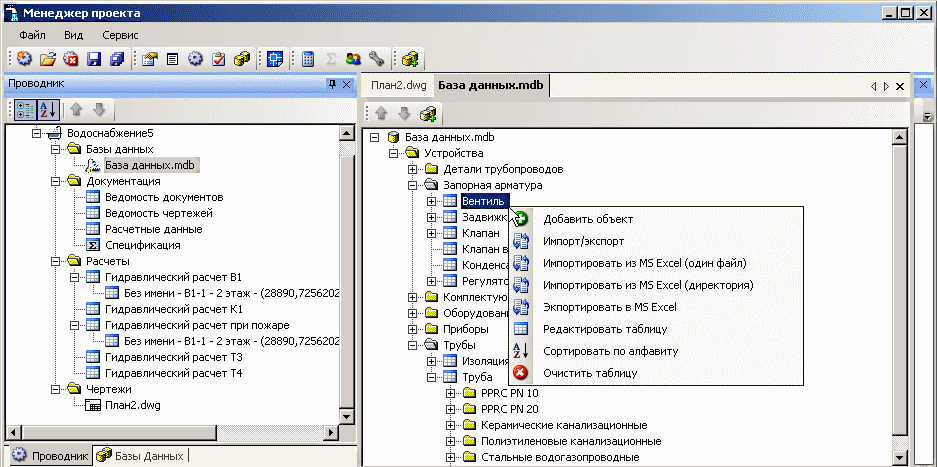Add database icon in База данных.mdb toolbar

pyautogui.click(x=427, y=113)
